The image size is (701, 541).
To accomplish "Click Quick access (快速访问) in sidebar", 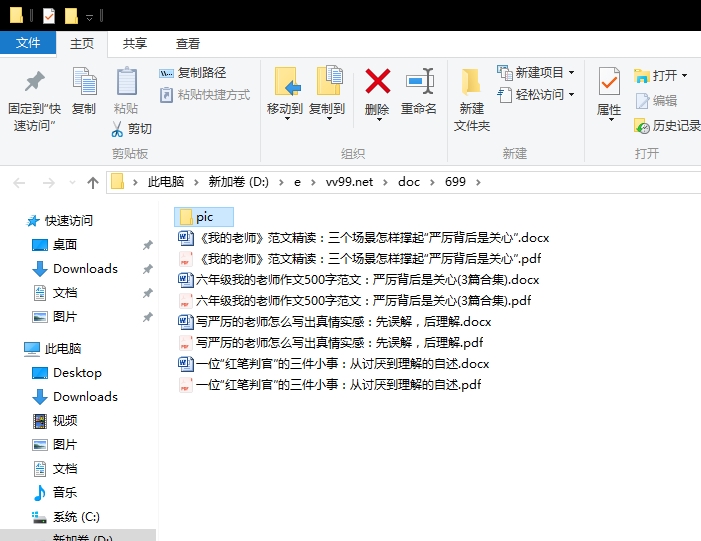I will point(59,221).
